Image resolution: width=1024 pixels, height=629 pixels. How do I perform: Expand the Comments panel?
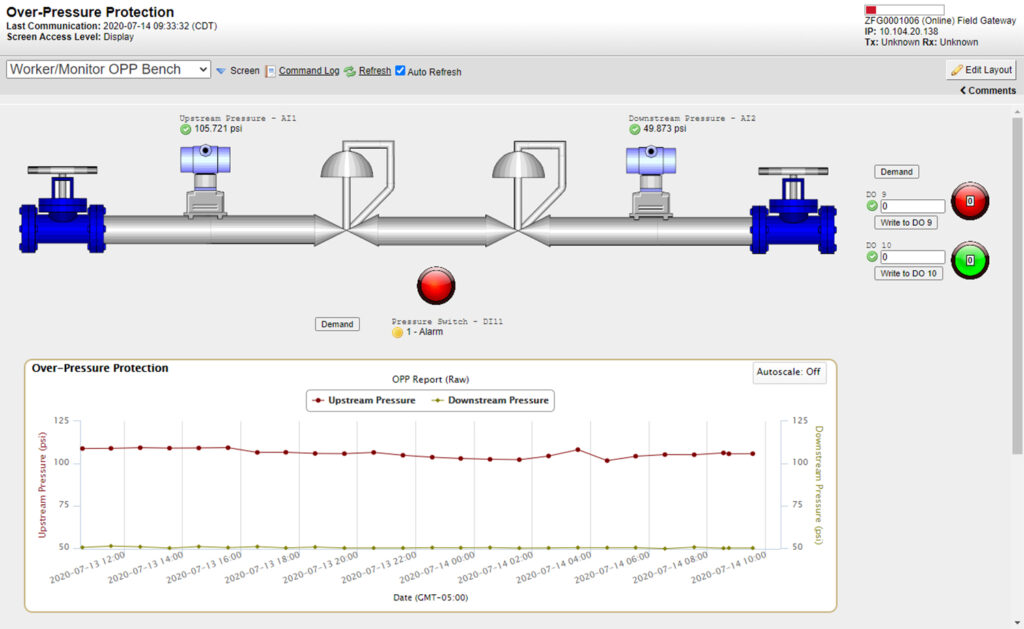coord(987,91)
